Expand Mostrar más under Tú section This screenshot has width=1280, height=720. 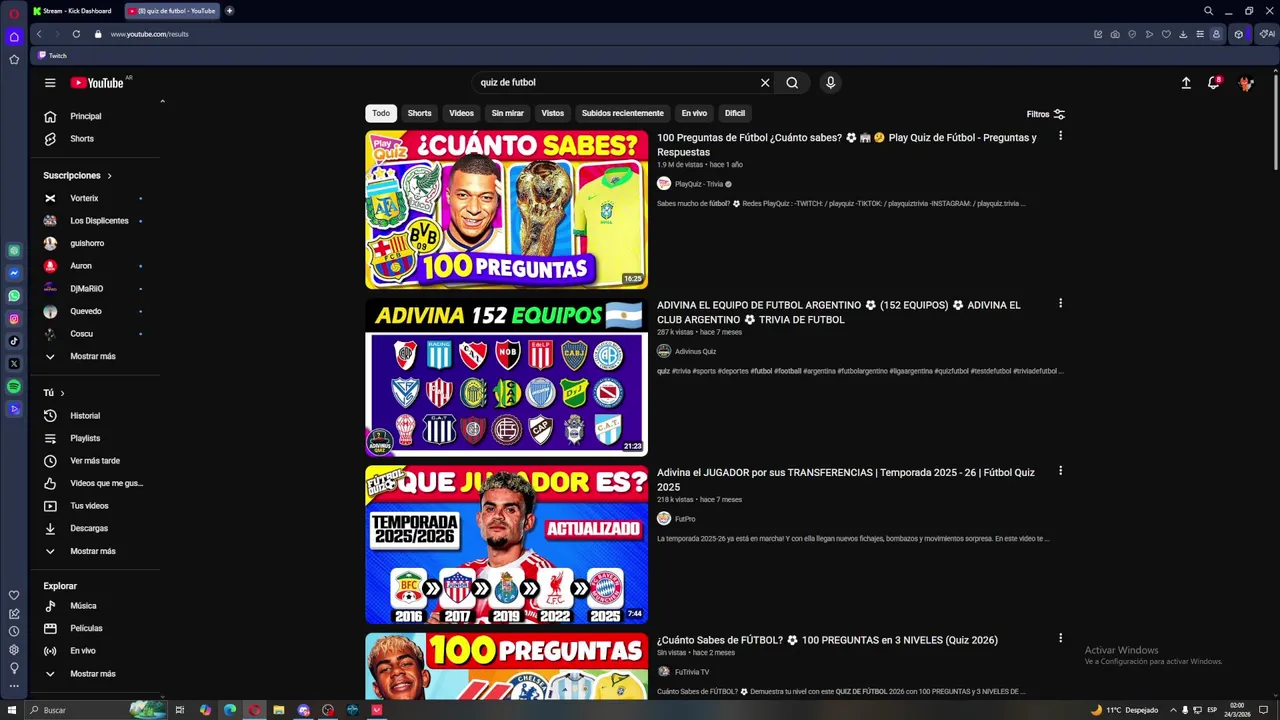[93, 551]
